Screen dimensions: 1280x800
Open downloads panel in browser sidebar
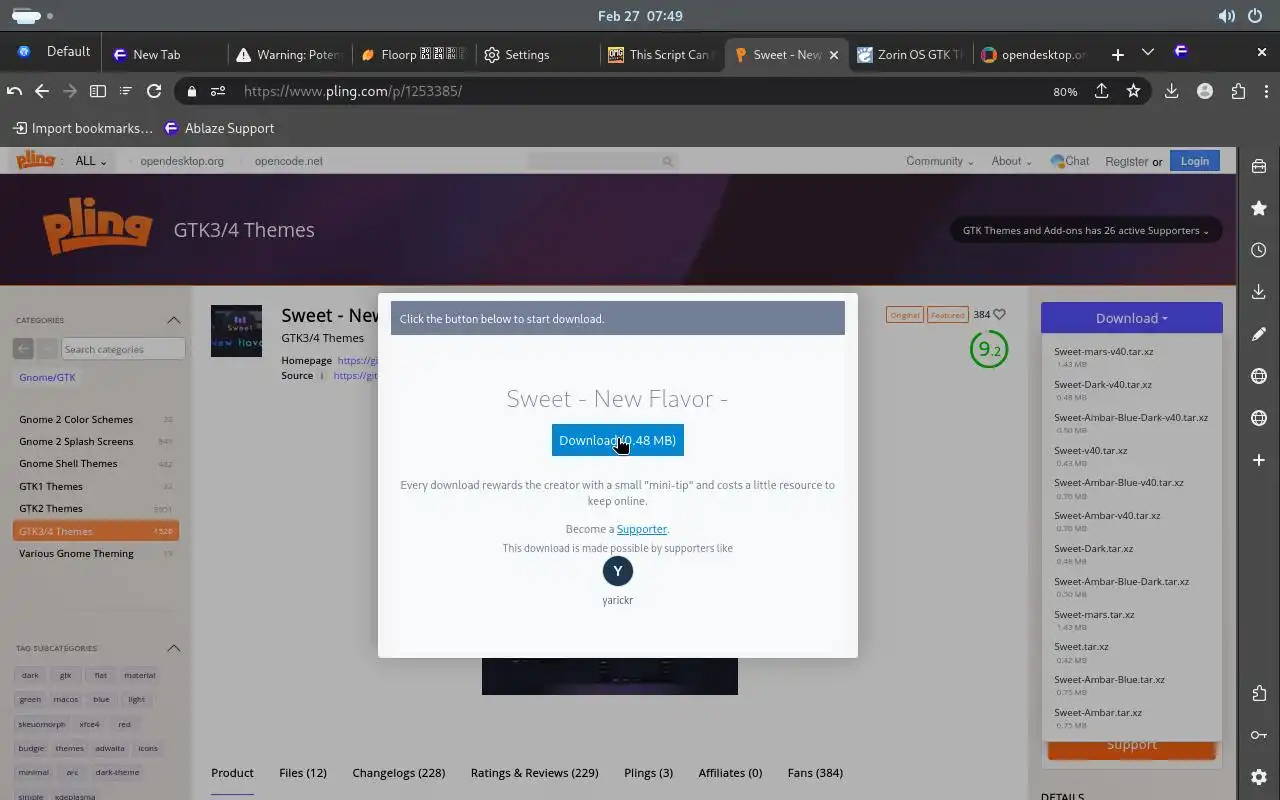click(1259, 292)
